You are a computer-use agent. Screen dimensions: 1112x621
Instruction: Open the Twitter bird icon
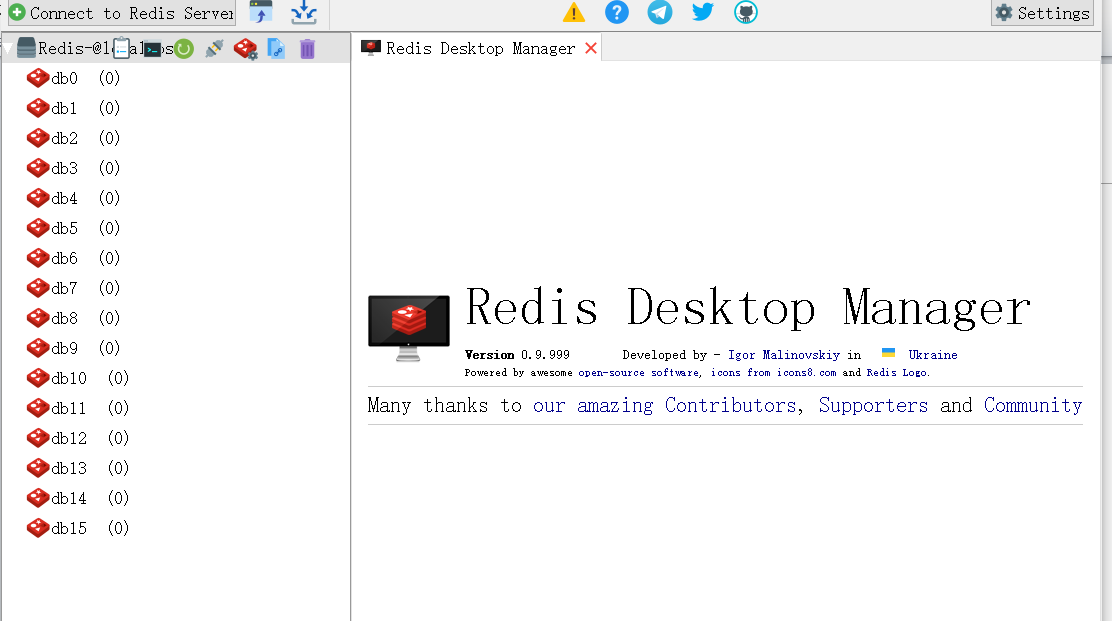pyautogui.click(x=703, y=12)
